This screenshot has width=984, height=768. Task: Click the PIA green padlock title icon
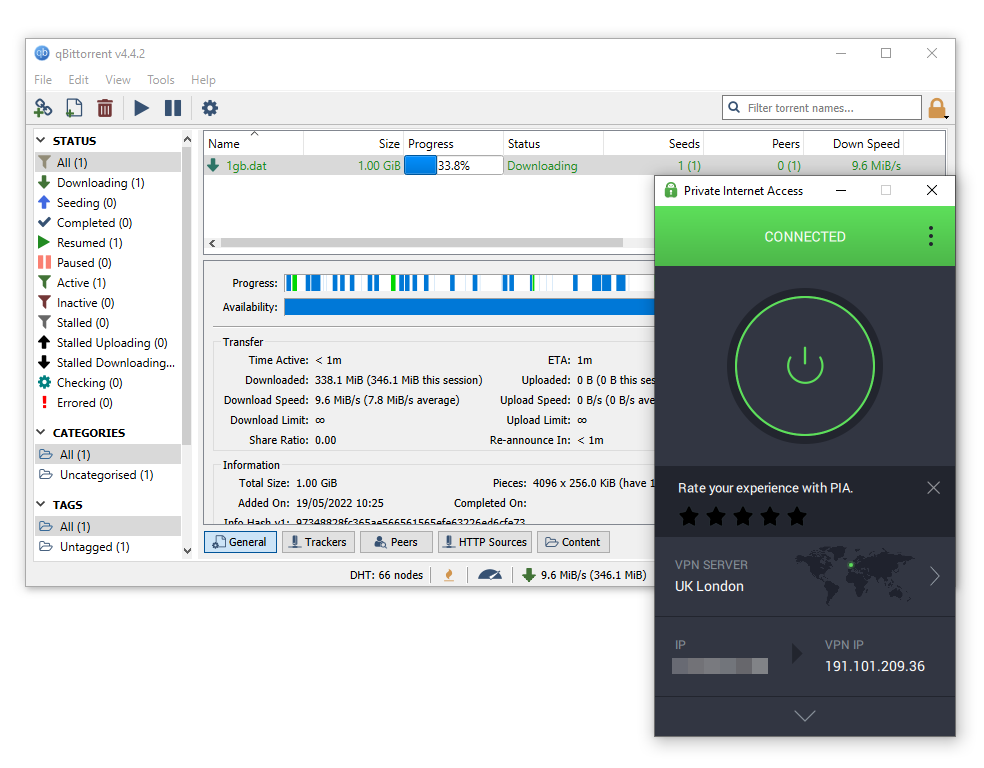tap(671, 190)
